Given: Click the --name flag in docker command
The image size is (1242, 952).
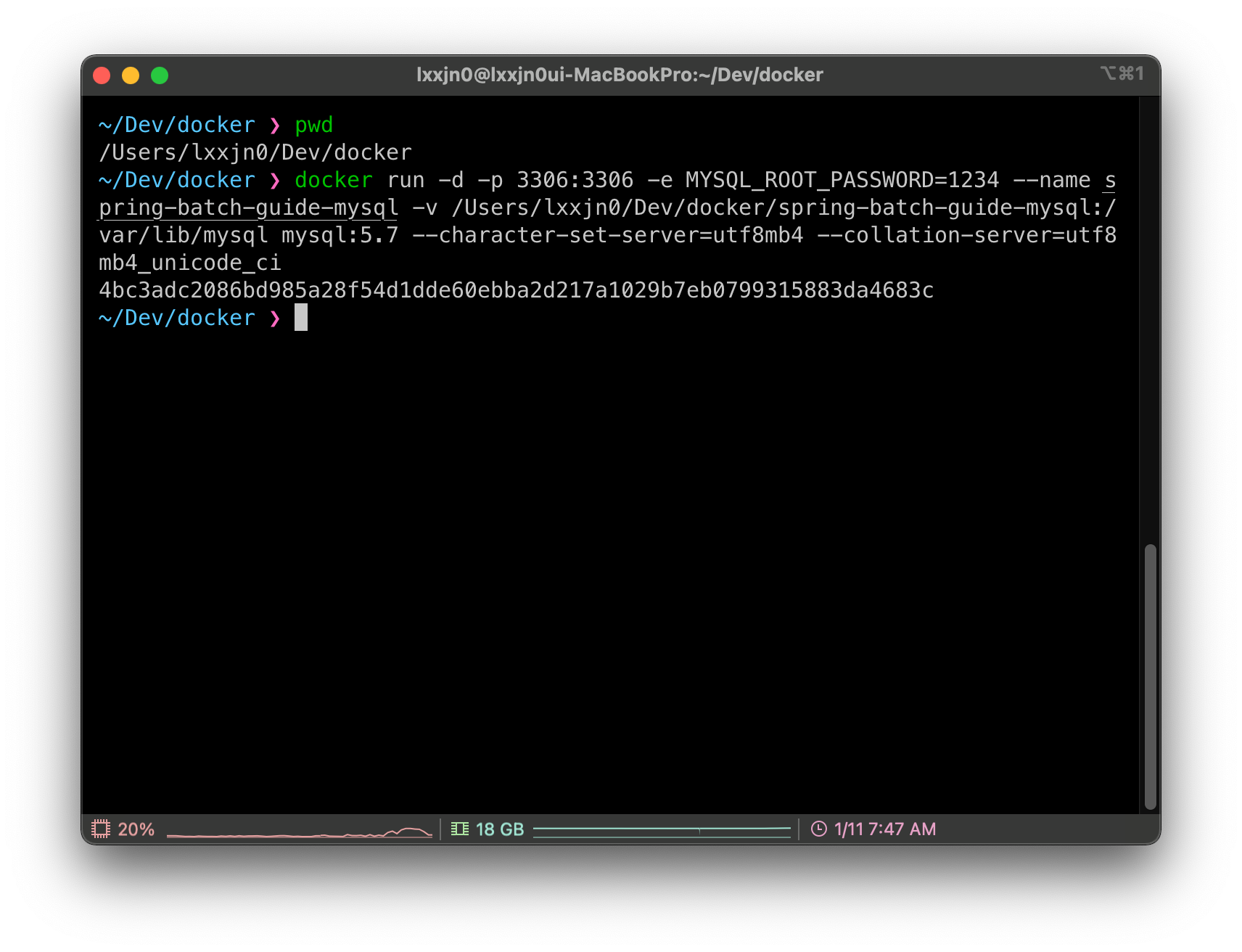Looking at the screenshot, I should 1052,180.
